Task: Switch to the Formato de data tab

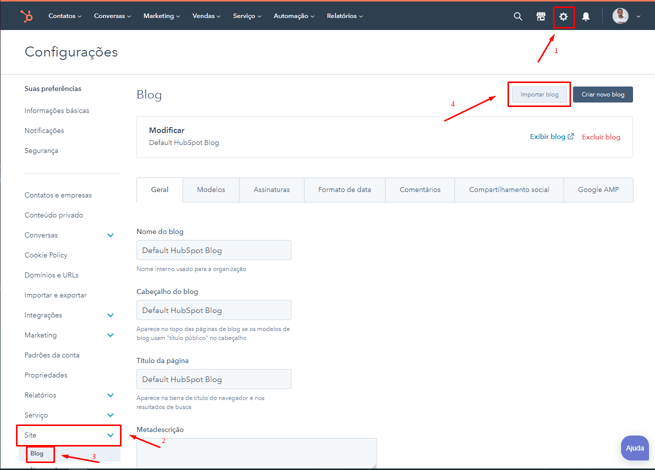Action: click(x=345, y=190)
